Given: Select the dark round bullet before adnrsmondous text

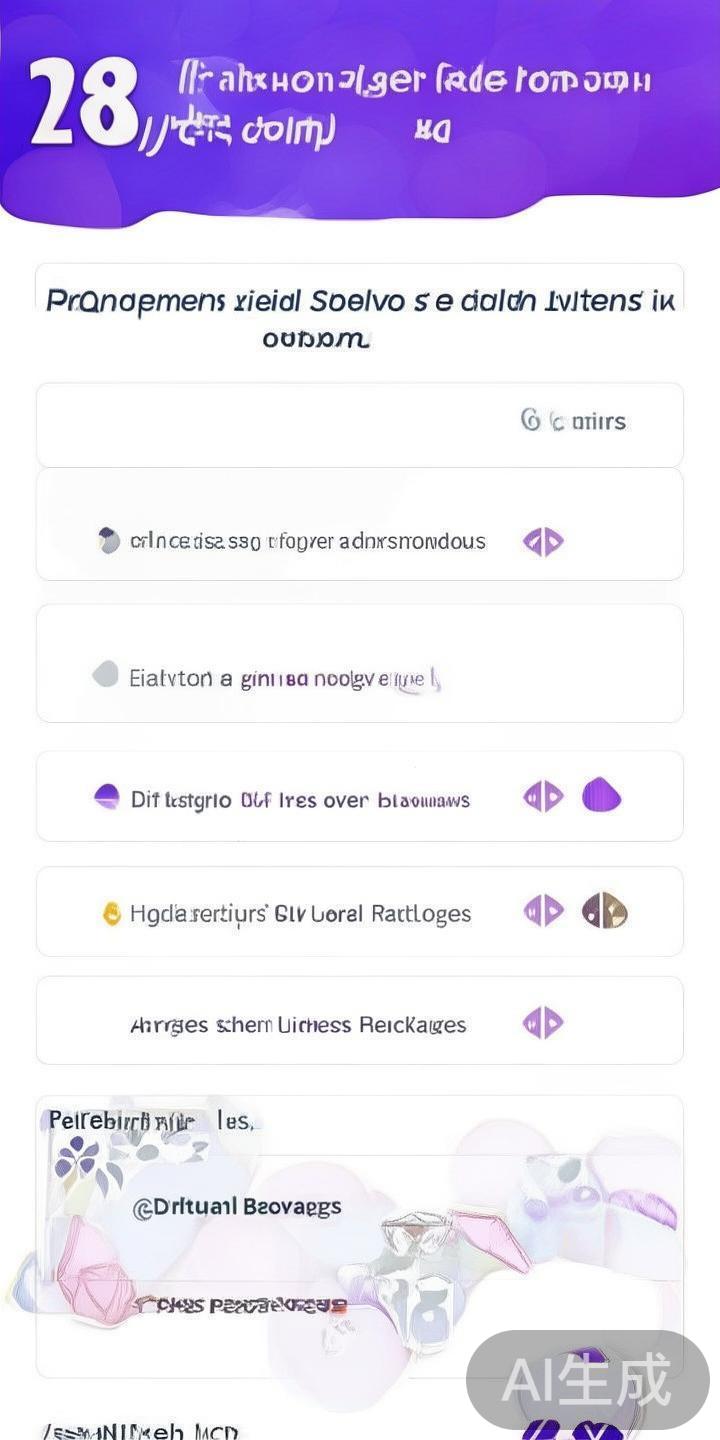Looking at the screenshot, I should [108, 541].
